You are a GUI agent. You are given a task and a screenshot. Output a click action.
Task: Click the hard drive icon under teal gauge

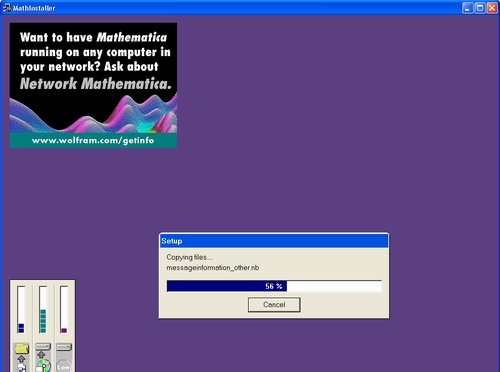(43, 347)
